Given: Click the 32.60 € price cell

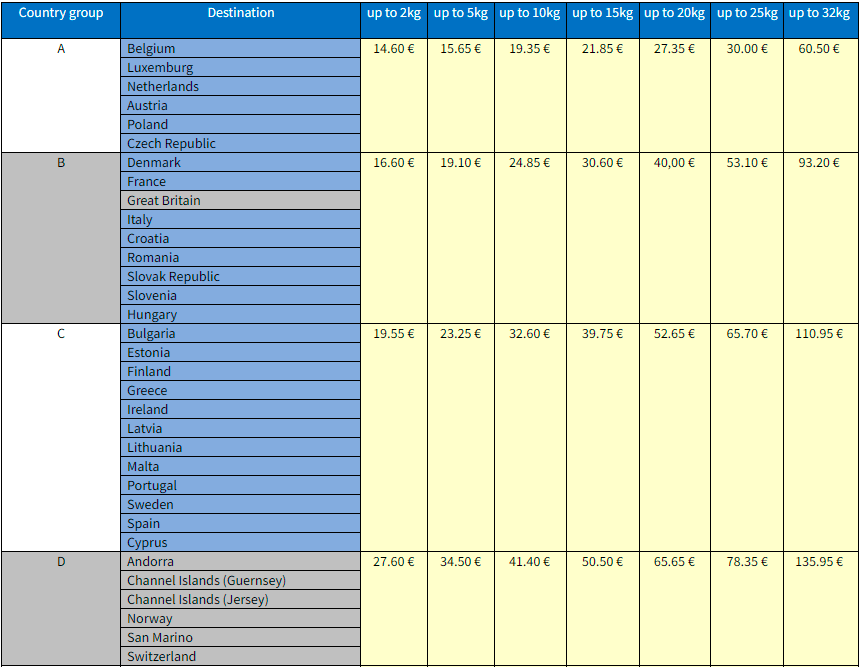Looking at the screenshot, I should click(529, 334).
